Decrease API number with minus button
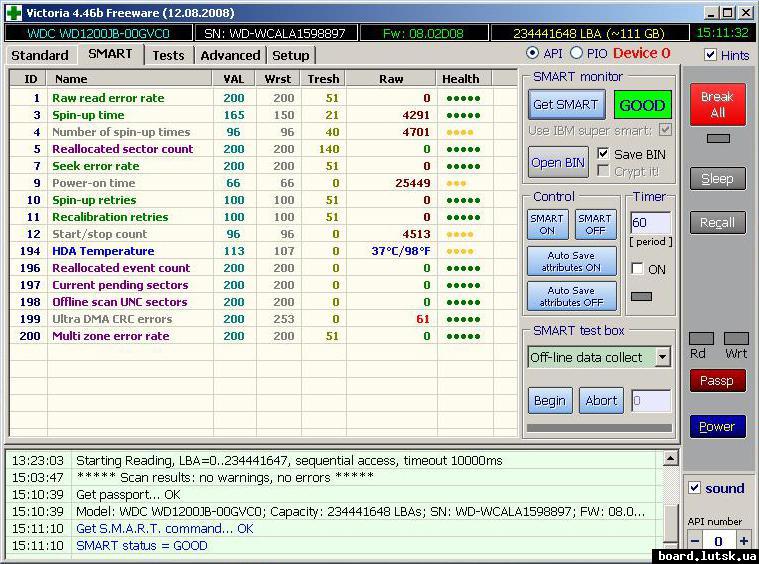759x564 pixels. 694,541
